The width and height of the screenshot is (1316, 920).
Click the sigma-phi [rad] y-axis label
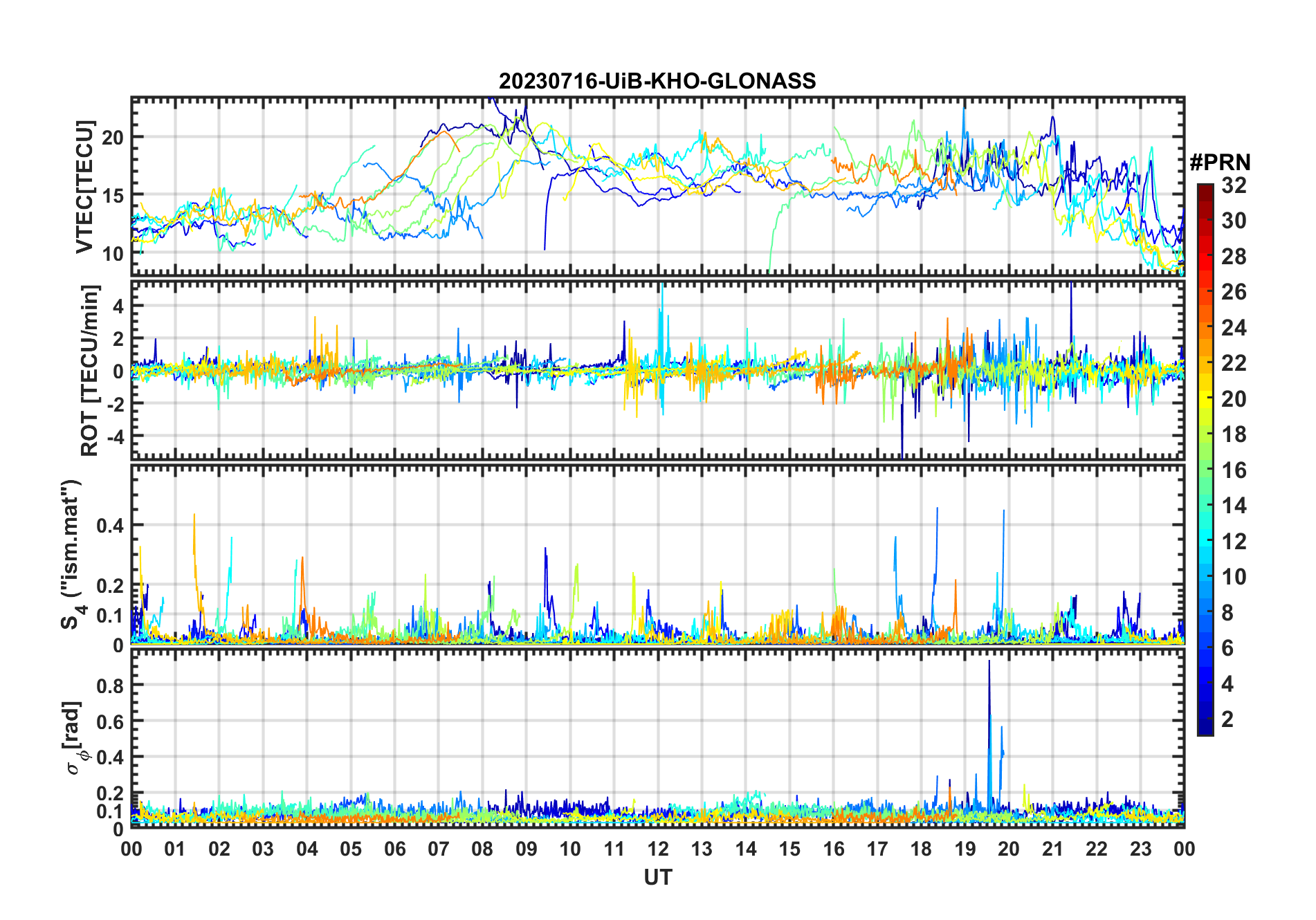[x=75, y=737]
